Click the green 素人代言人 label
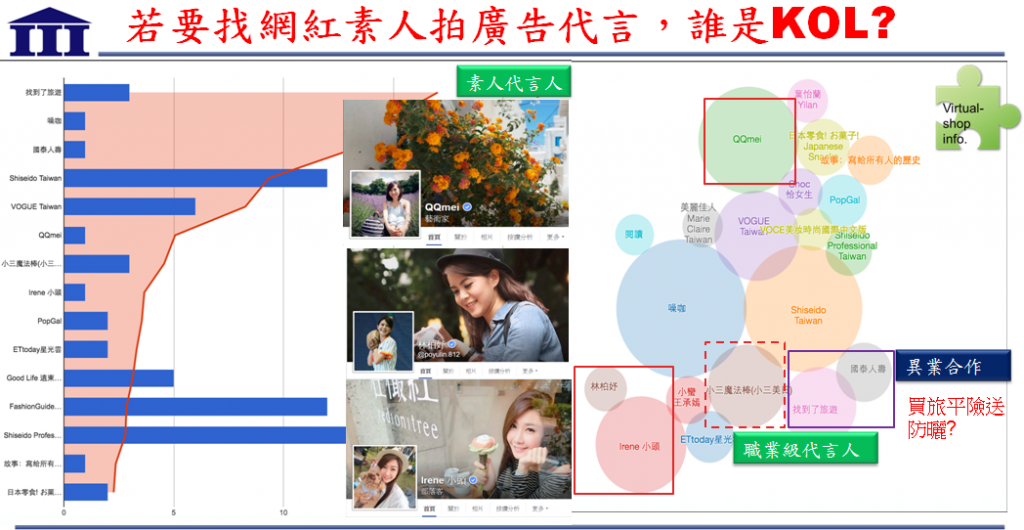The image size is (1024, 530). 513,82
